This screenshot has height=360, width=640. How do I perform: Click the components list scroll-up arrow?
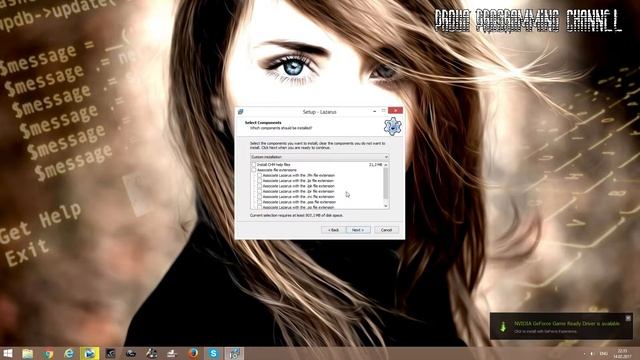(386, 164)
